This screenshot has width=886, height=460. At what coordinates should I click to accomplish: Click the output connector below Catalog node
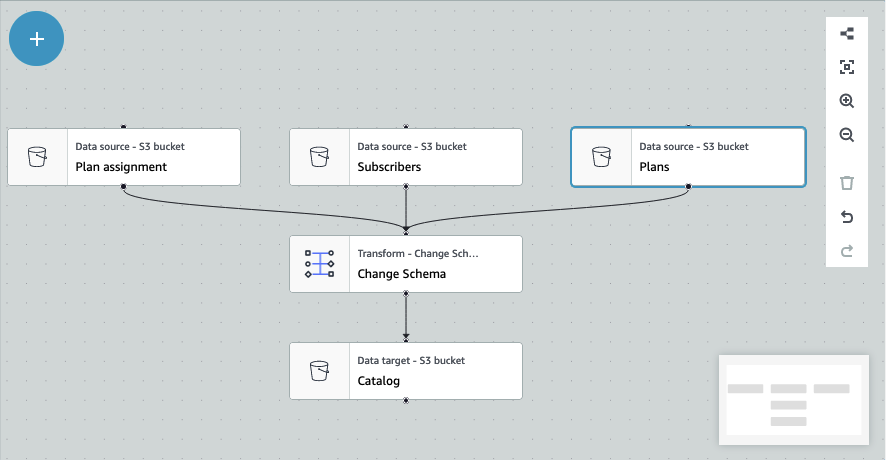coord(406,400)
